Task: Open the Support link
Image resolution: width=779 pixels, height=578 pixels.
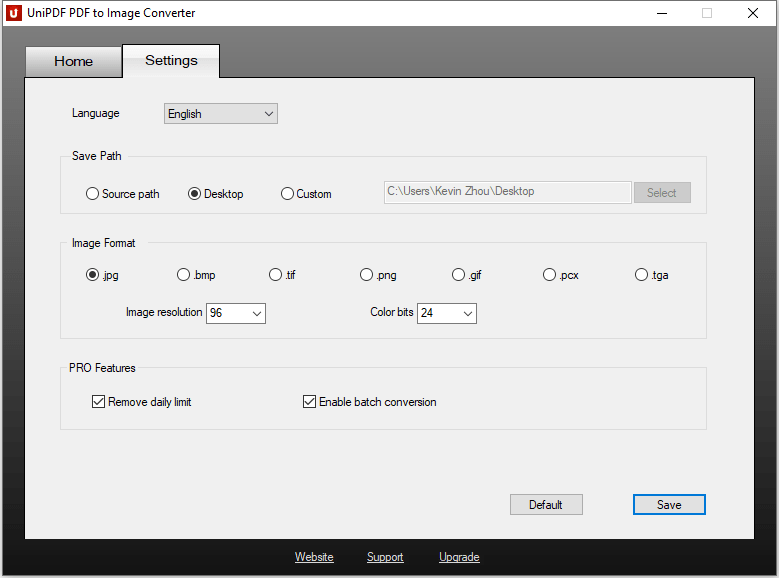Action: coord(385,557)
